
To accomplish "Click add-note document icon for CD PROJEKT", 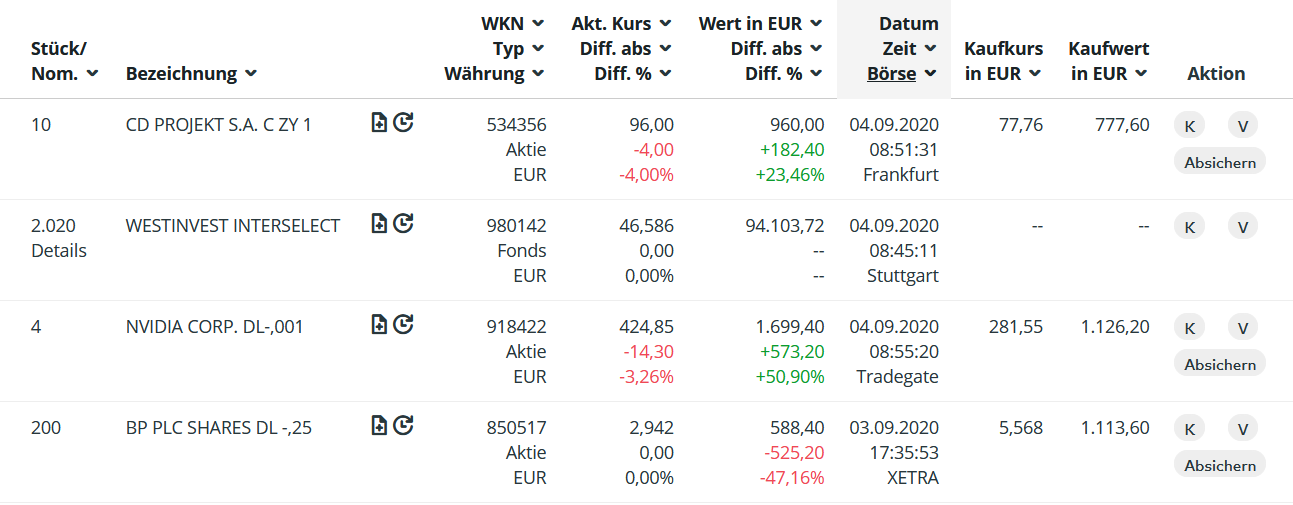I will coord(379,123).
